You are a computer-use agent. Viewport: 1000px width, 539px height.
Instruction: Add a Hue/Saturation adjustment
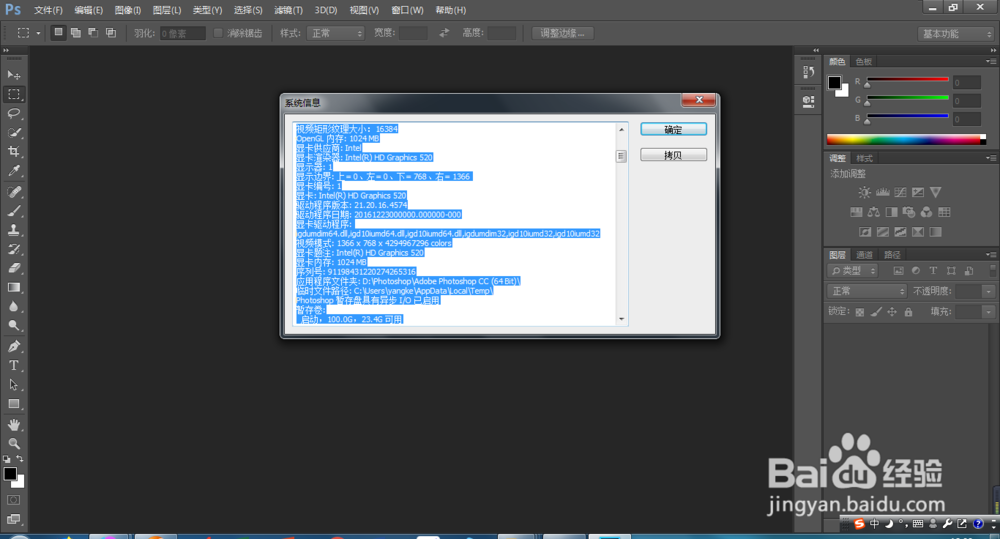[856, 212]
